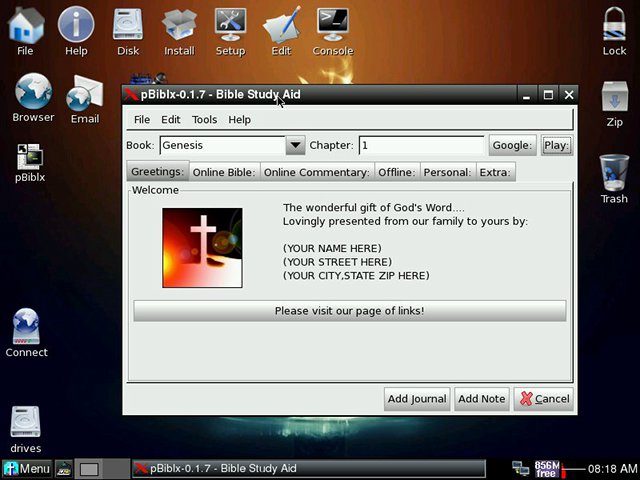Click the 856M free memory tray indicator

tap(547, 469)
